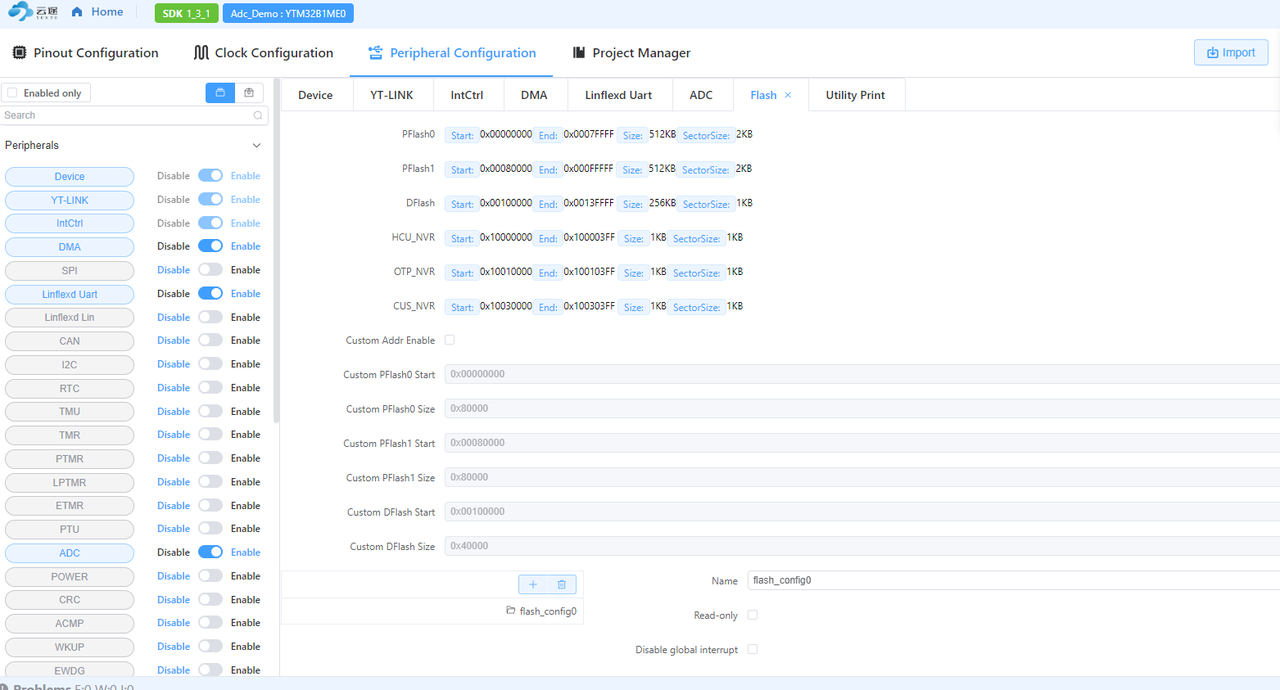Image resolution: width=1280 pixels, height=690 pixels.
Task: Delete flash config using the trash icon
Action: pyautogui.click(x=561, y=584)
